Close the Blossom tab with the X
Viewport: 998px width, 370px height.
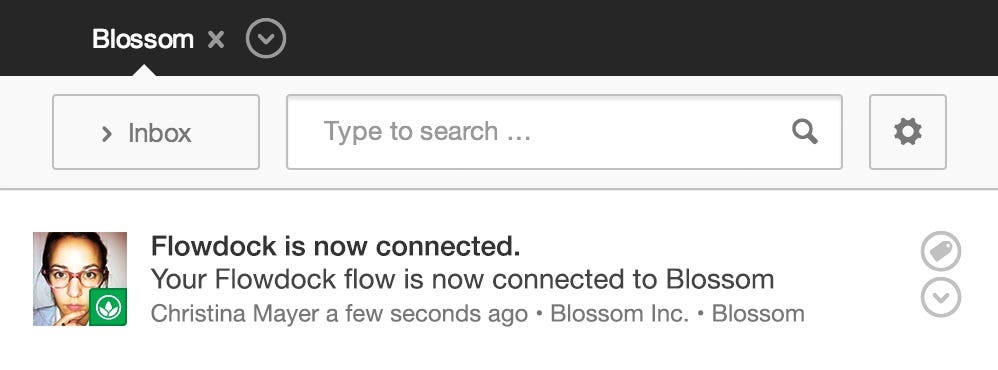click(216, 39)
